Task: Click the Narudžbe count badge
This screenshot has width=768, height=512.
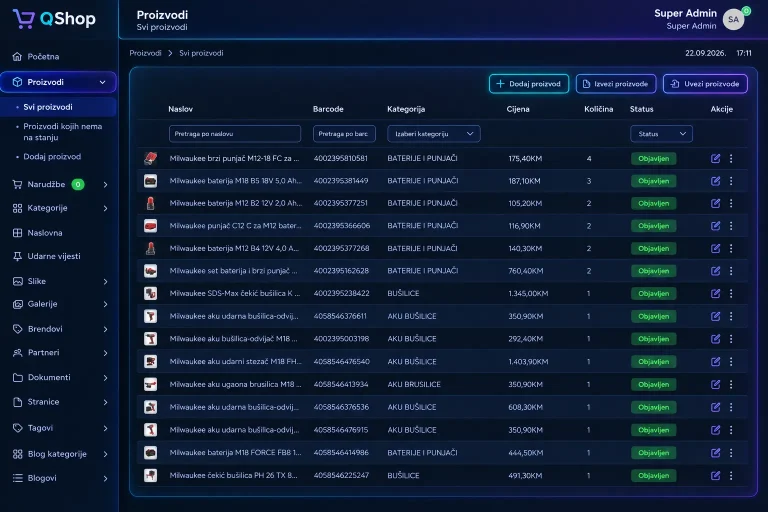Action: coord(77,185)
